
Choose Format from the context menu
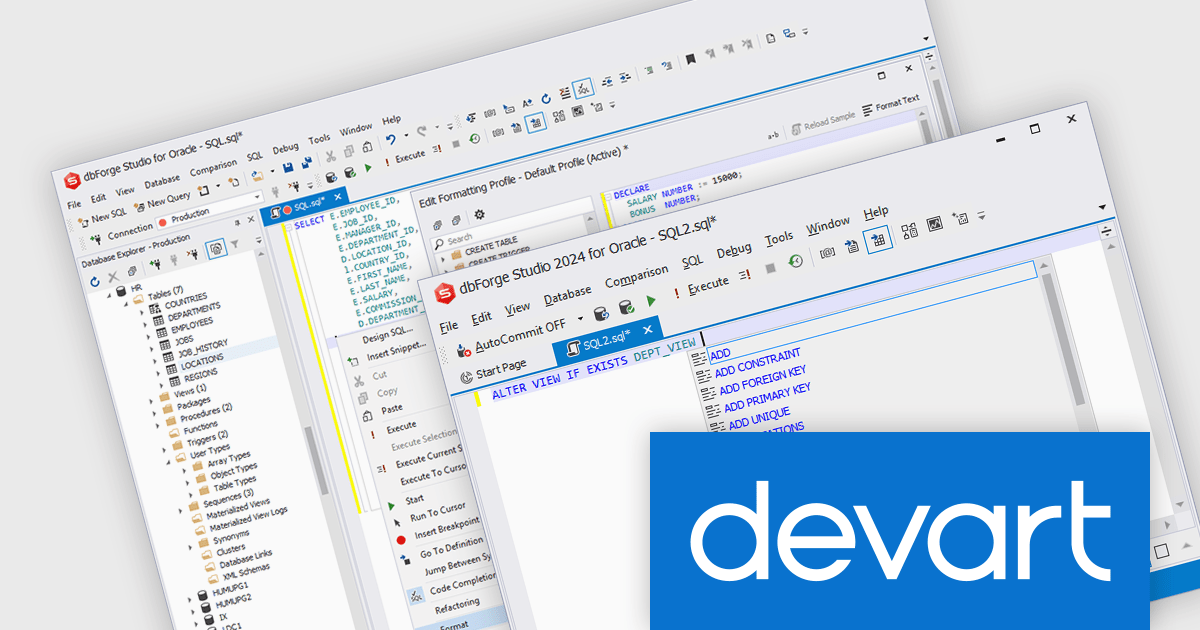pos(454,625)
